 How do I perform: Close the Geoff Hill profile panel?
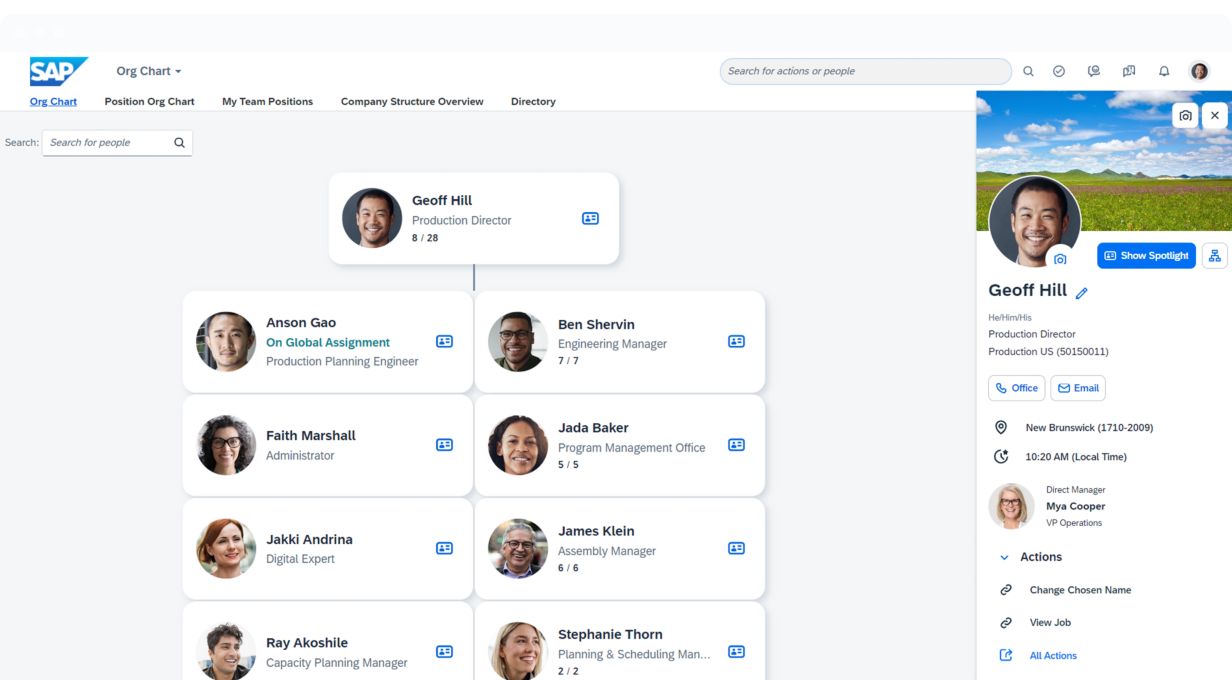(x=1214, y=116)
